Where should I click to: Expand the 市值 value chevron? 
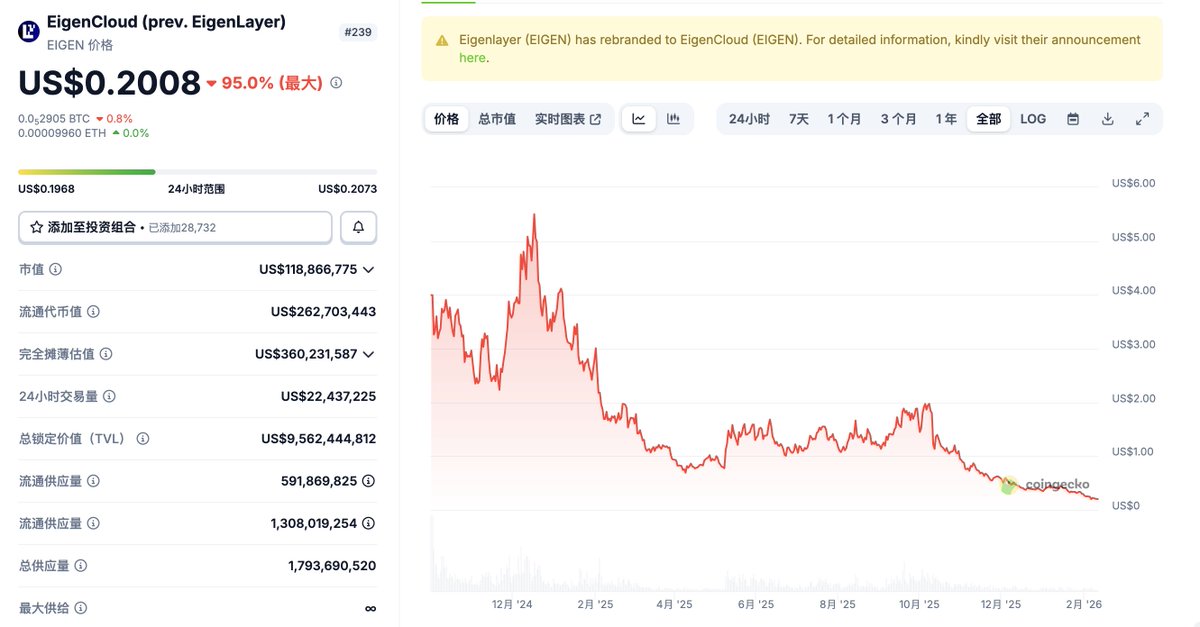tap(369, 270)
